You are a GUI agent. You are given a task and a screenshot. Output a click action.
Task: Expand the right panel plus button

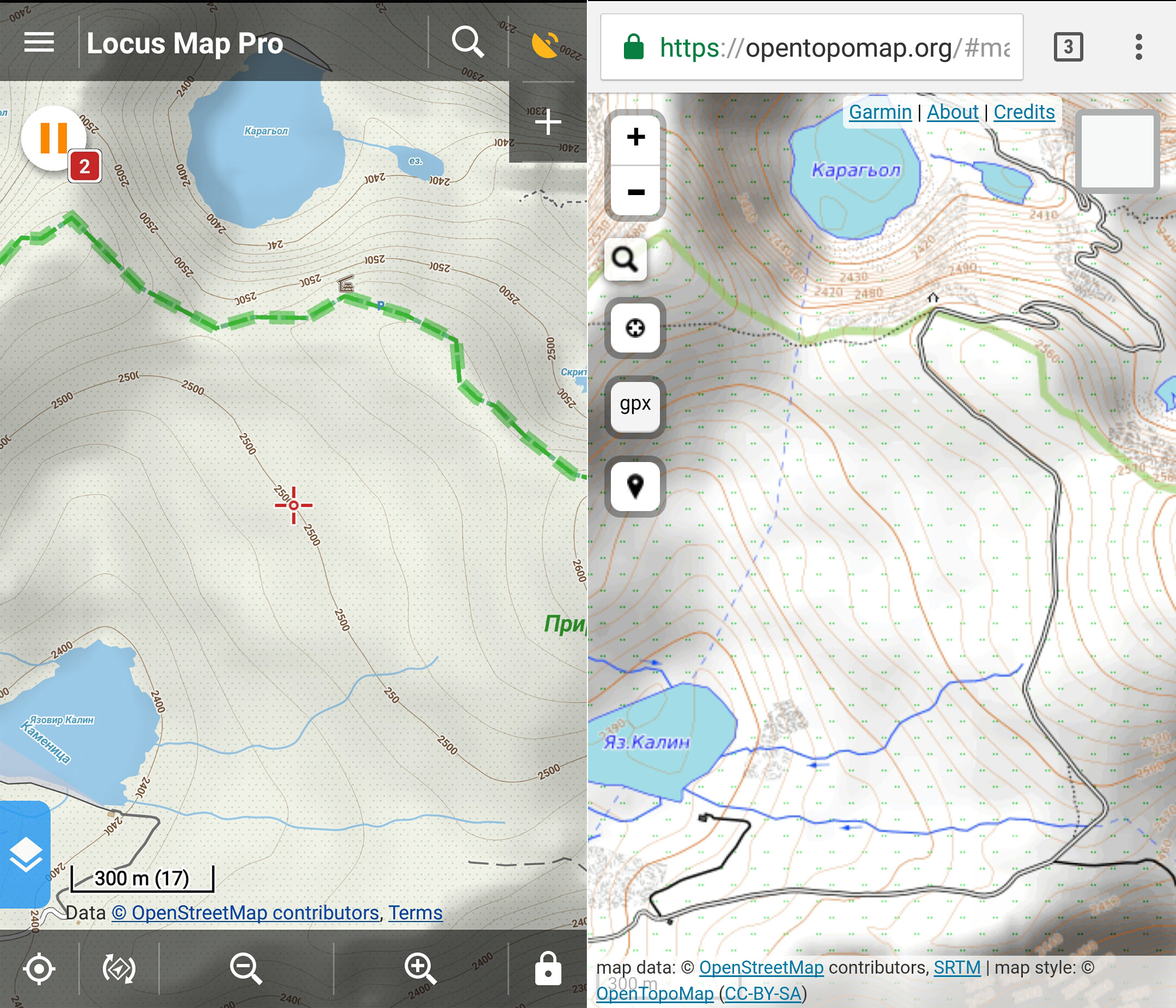tap(548, 122)
